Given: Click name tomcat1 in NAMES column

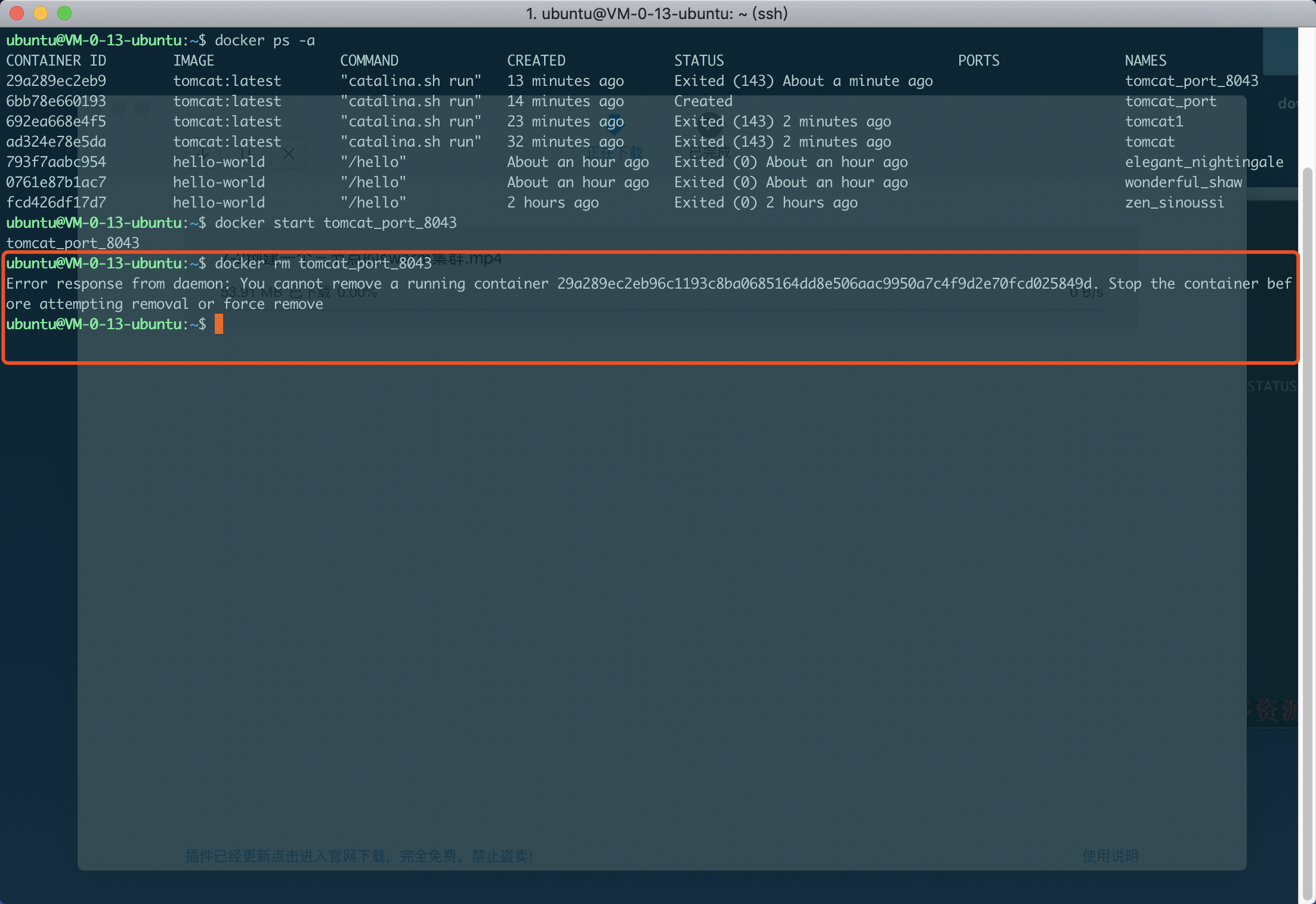Looking at the screenshot, I should click(x=1154, y=121).
